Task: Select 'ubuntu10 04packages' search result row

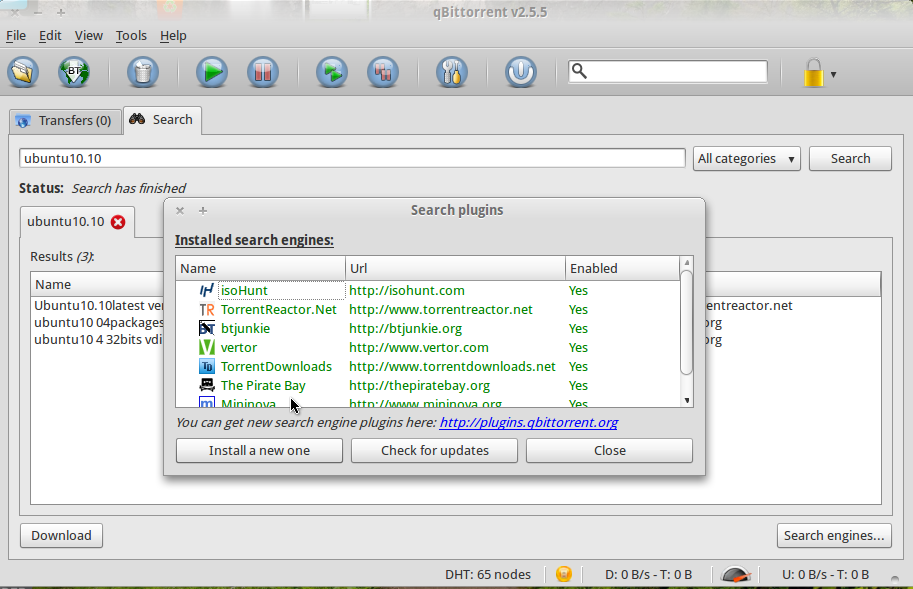Action: [98, 322]
